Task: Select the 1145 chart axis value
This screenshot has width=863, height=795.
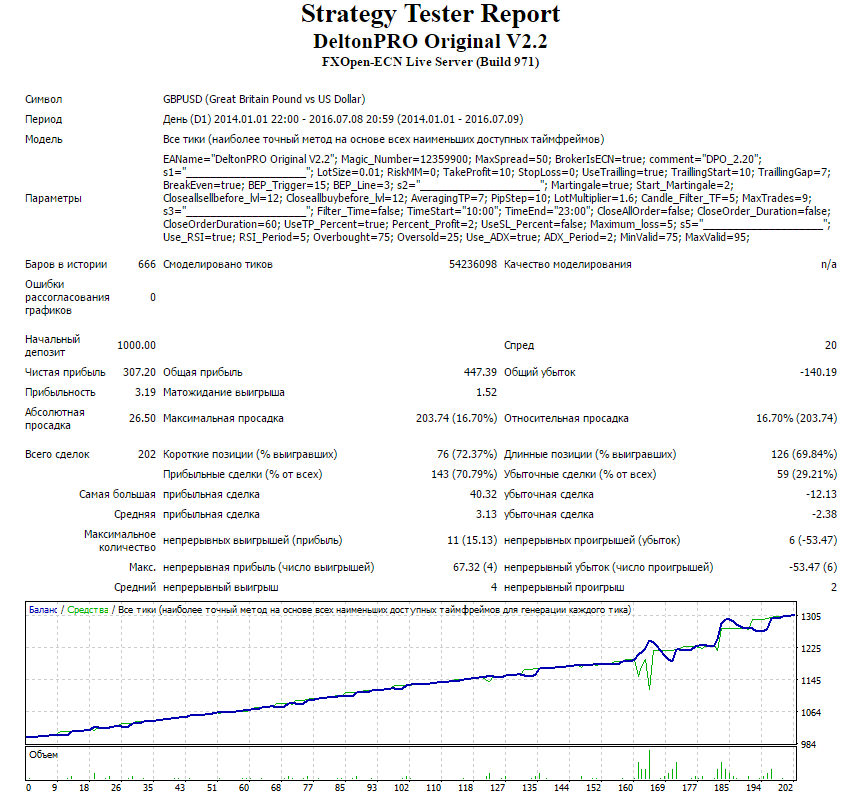Action: (x=811, y=680)
